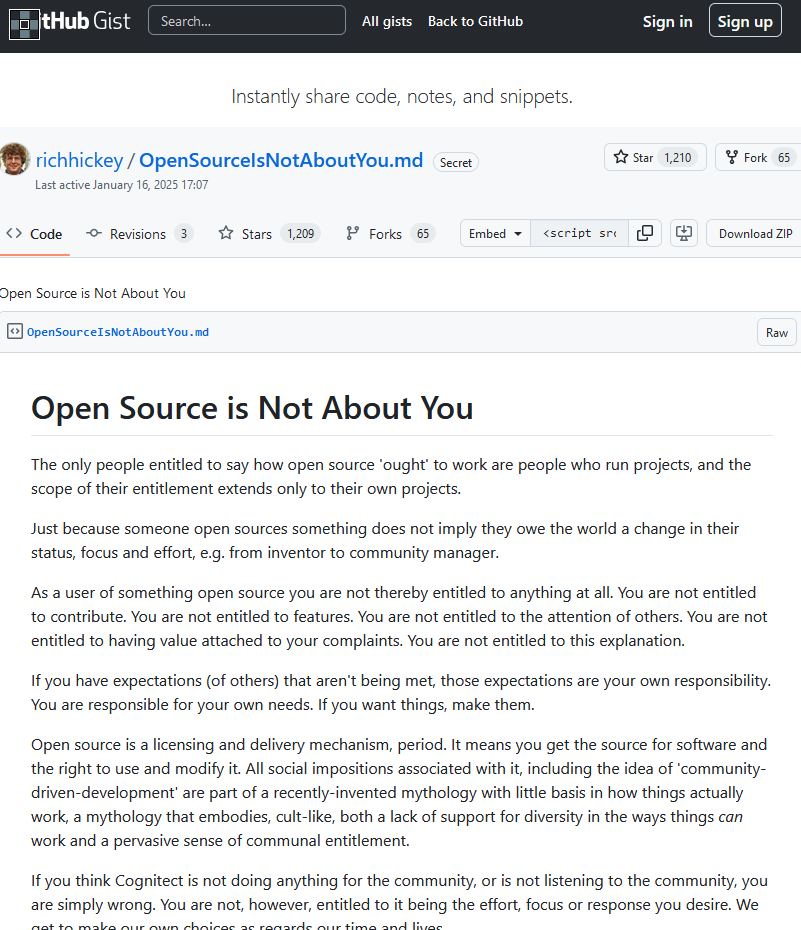Click the save gist to desktop icon
Image resolution: width=801 pixels, height=930 pixels.
click(684, 233)
